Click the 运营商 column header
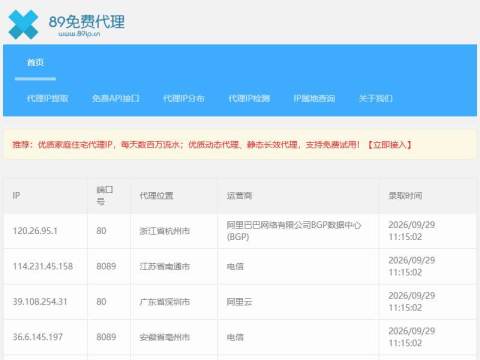Image resolution: width=480 pixels, height=360 pixels. 239,196
